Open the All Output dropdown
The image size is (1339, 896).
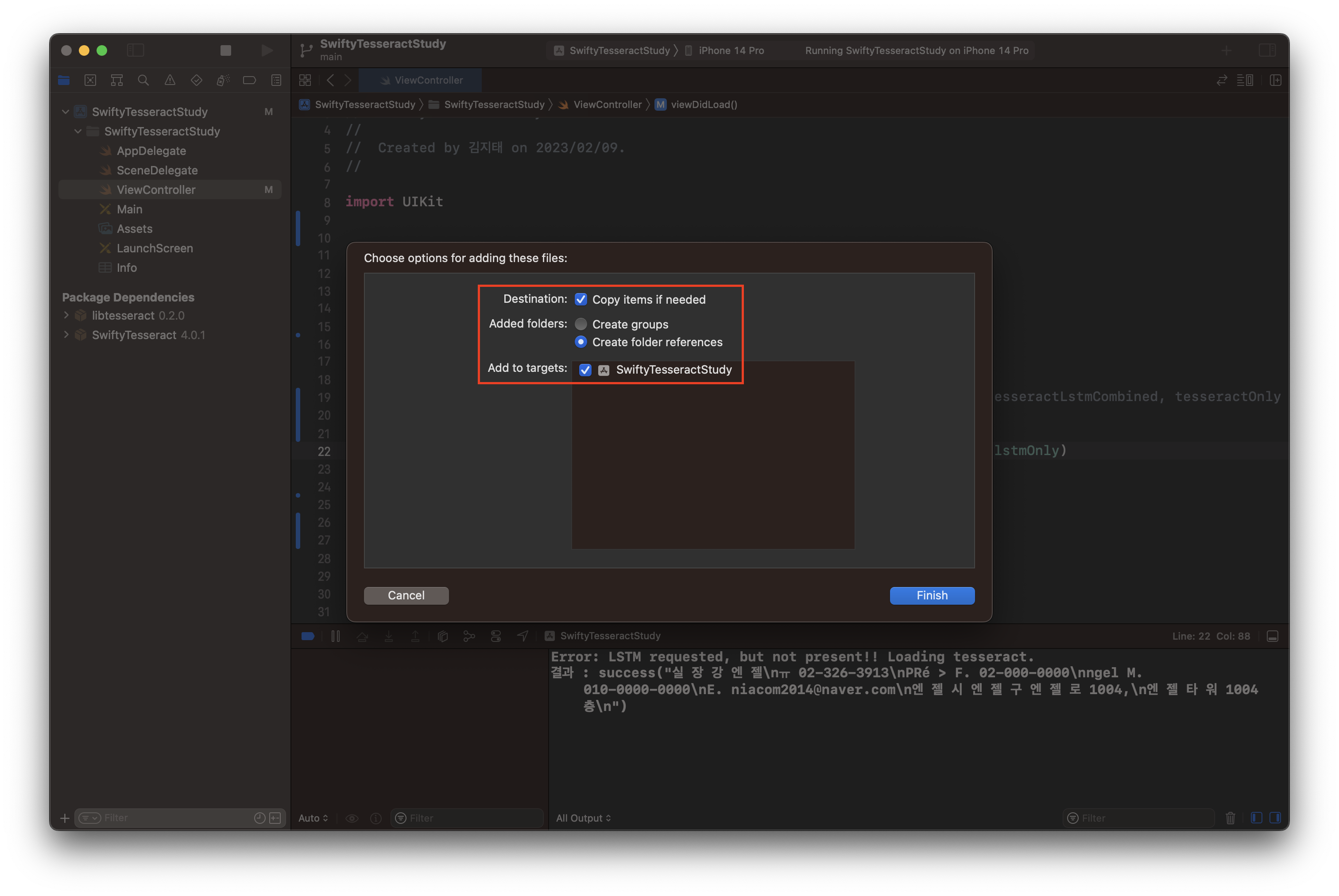click(x=583, y=818)
